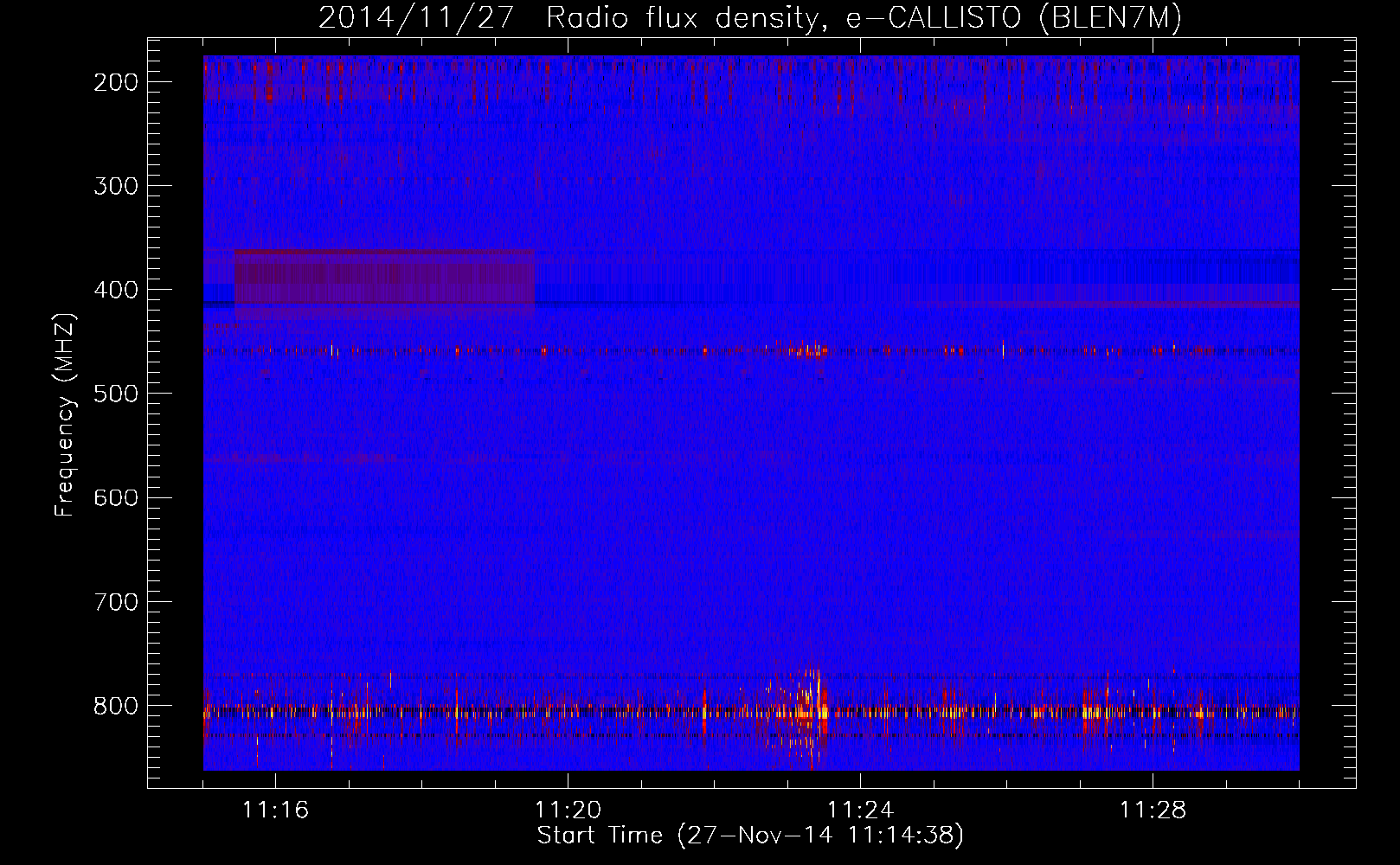Click the '200' frequency tick label
The image size is (1400, 865).
point(115,82)
